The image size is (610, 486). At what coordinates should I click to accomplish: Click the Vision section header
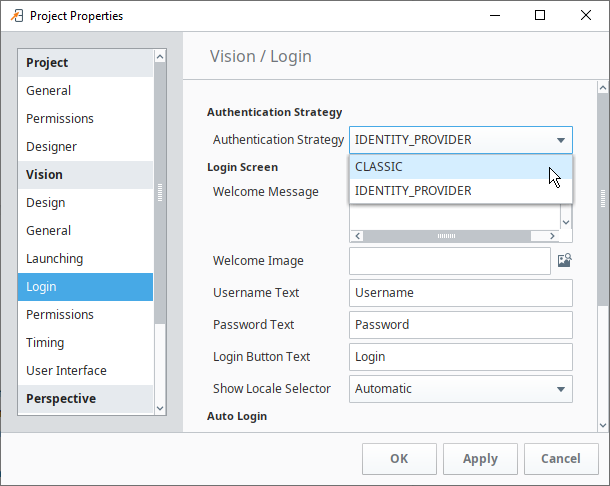[85, 175]
